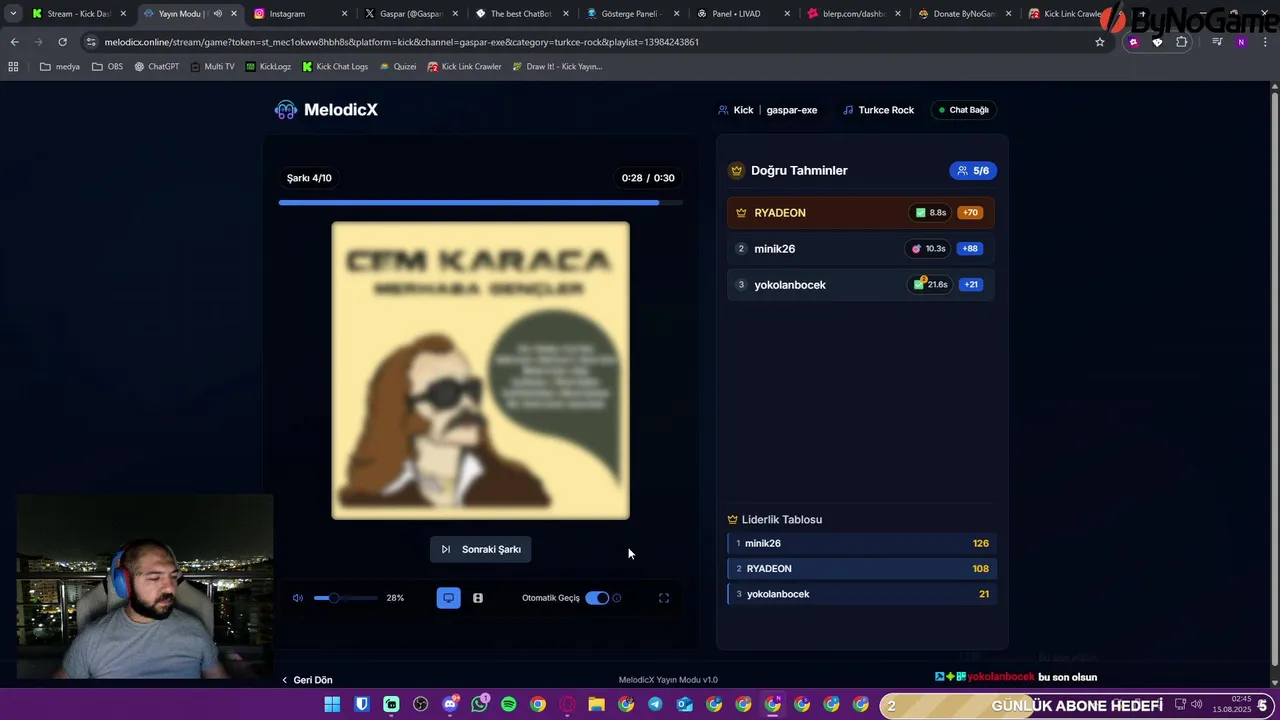Screen dimensions: 1280x720
Task: Open the KickLogz bookmark
Action: [x=268, y=67]
